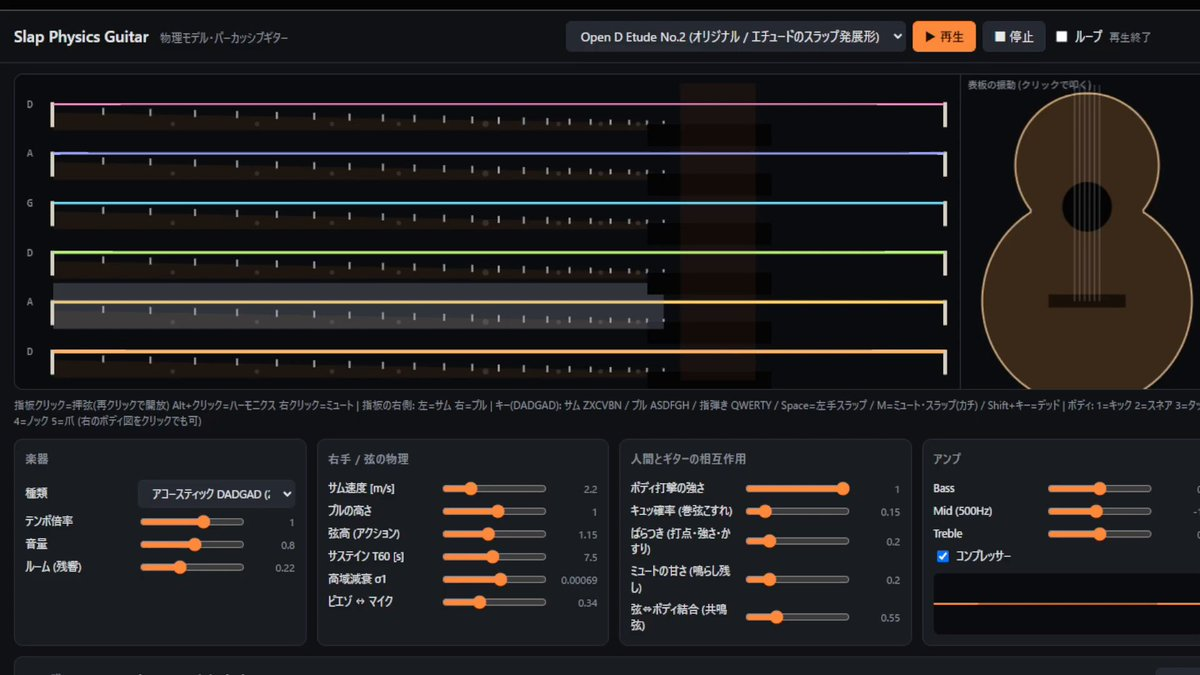Screen dimensions: 1200x675
Task: Open the 種類 instrument type dropdown
Action: 216,493
